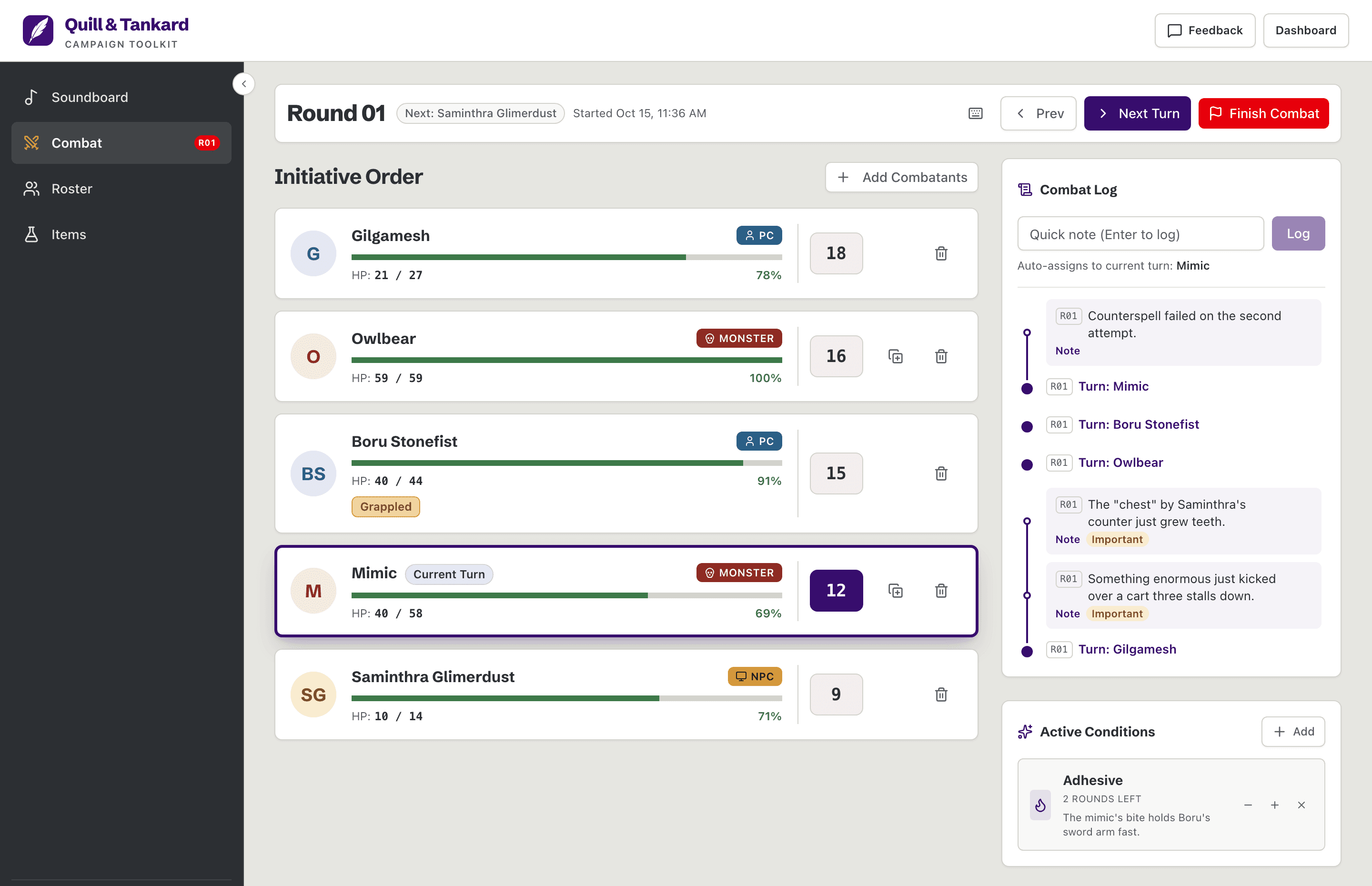
Task: Submit note with the Log button
Action: point(1298,233)
